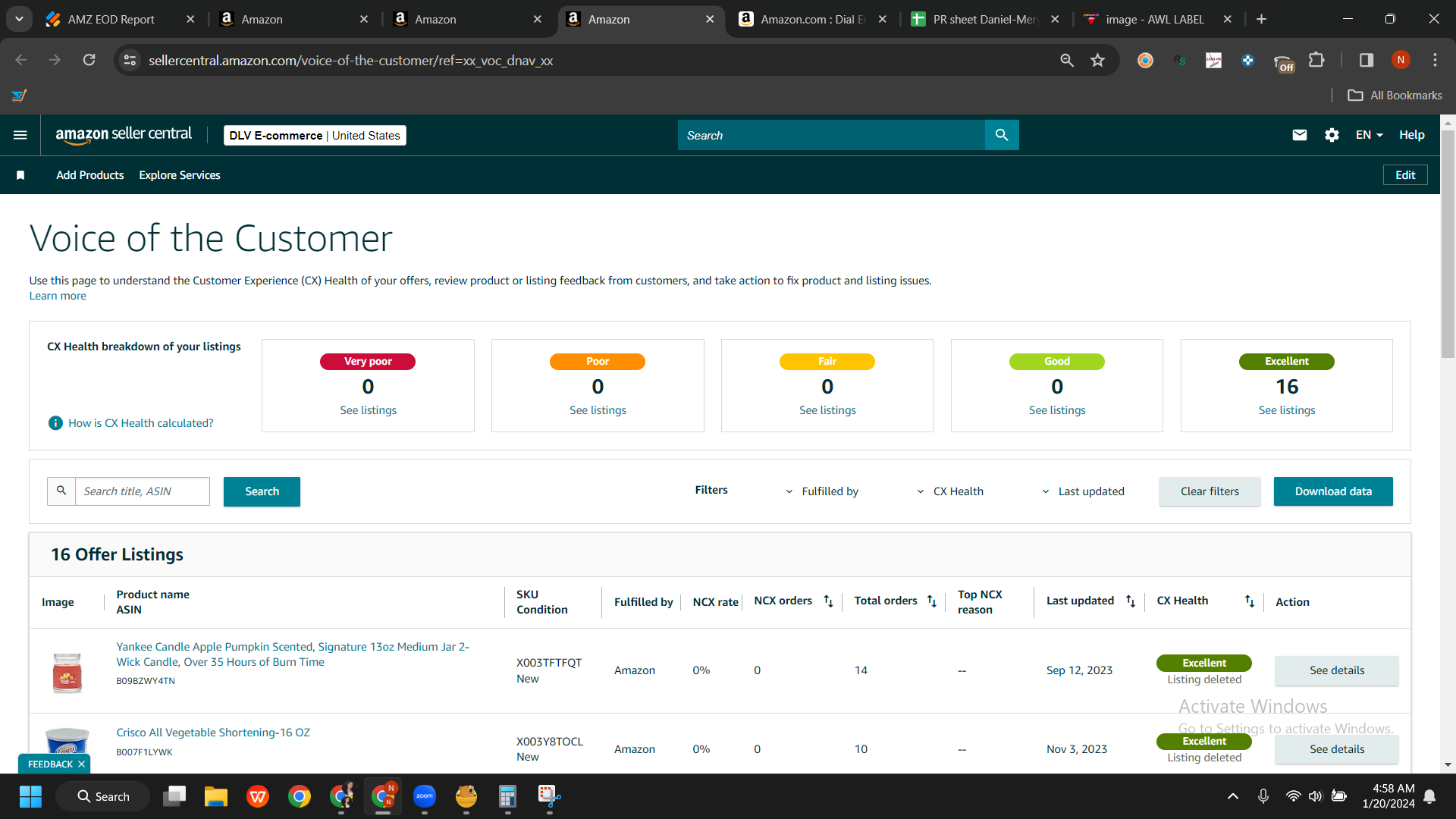Toggle the browser side panel icon
Screen dimensions: 1456x819
[x=1367, y=60]
